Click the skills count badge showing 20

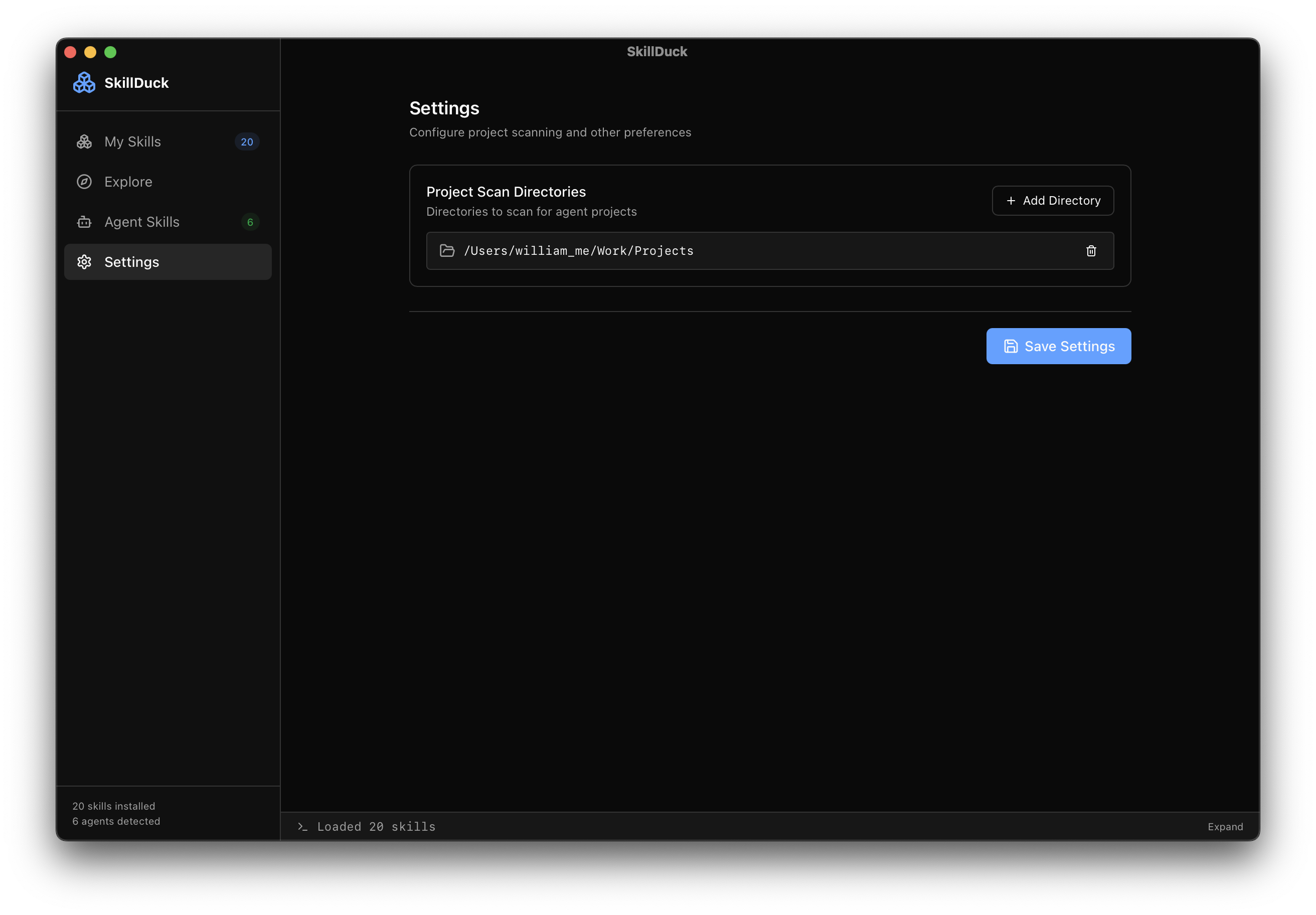247,141
